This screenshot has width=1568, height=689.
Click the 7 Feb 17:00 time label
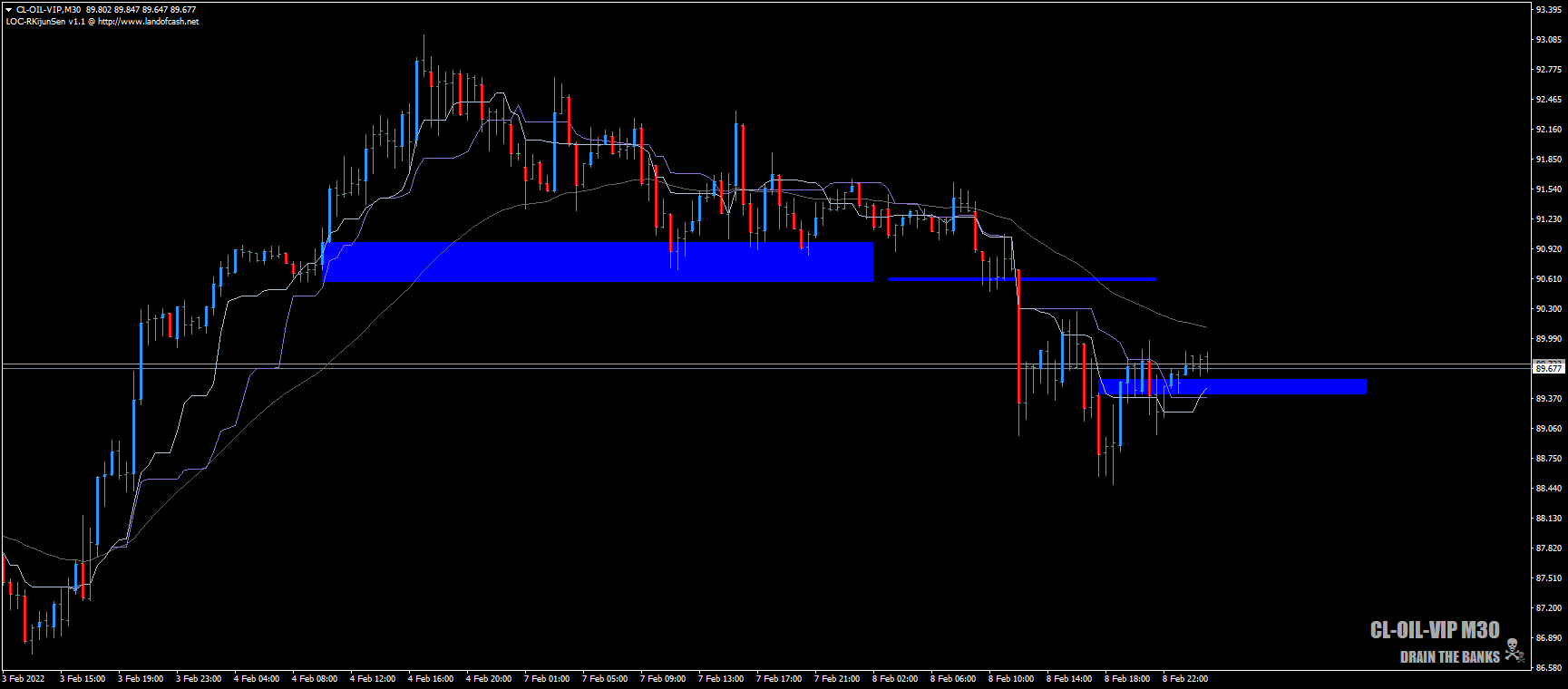779,679
